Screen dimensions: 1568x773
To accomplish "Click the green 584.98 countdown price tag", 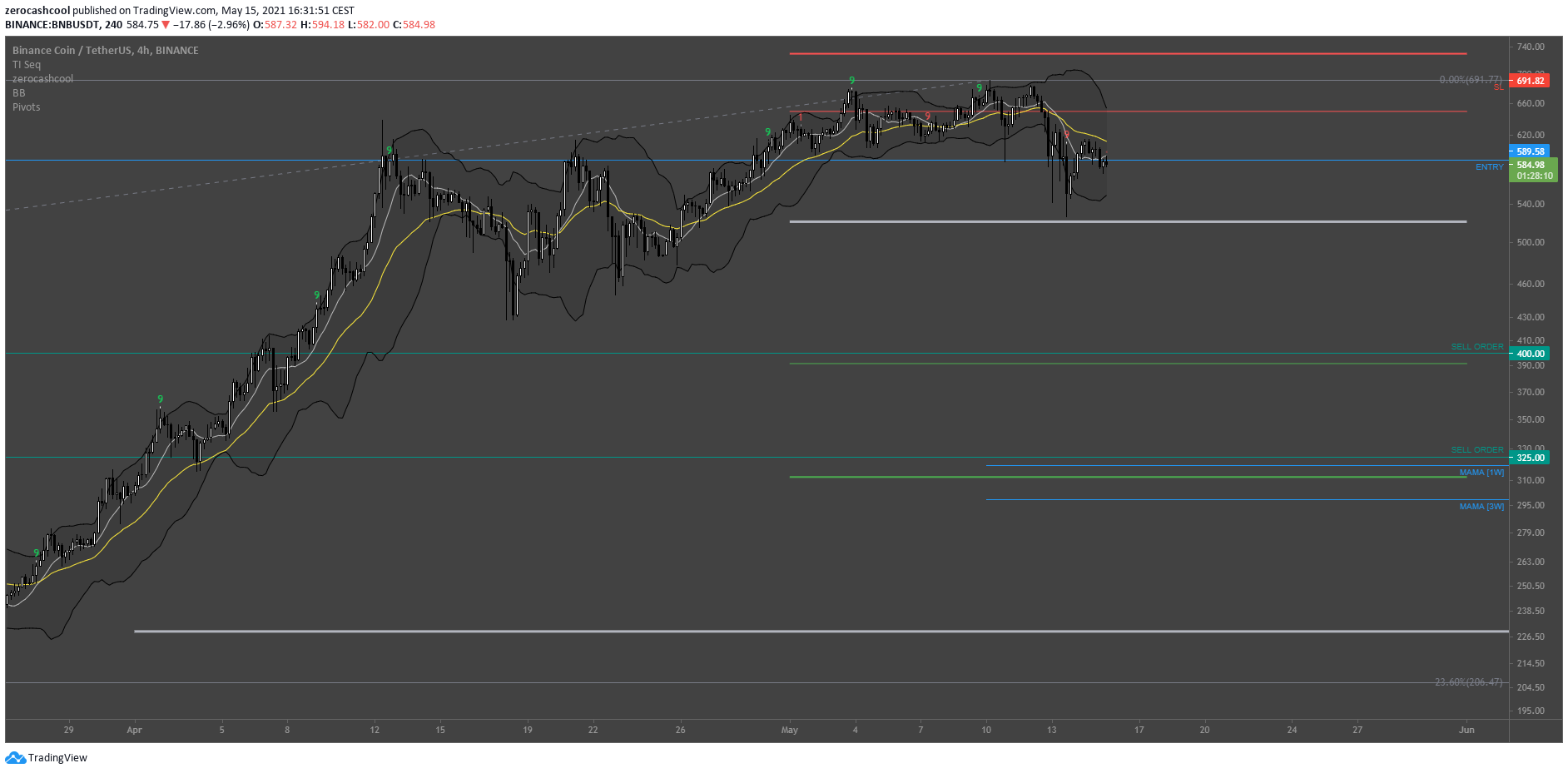I will point(1533,171).
